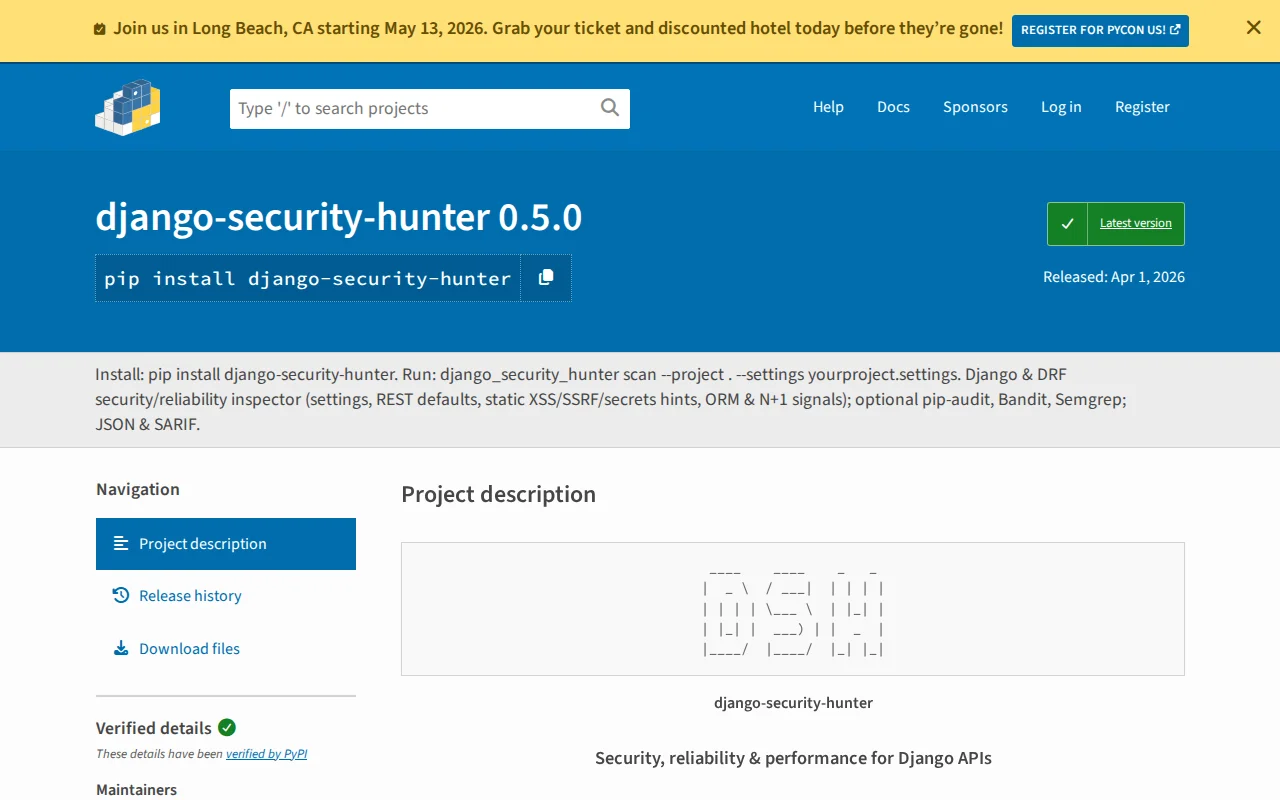The image size is (1280, 800).
Task: Follow the verified by PyPI link
Action: (x=266, y=754)
